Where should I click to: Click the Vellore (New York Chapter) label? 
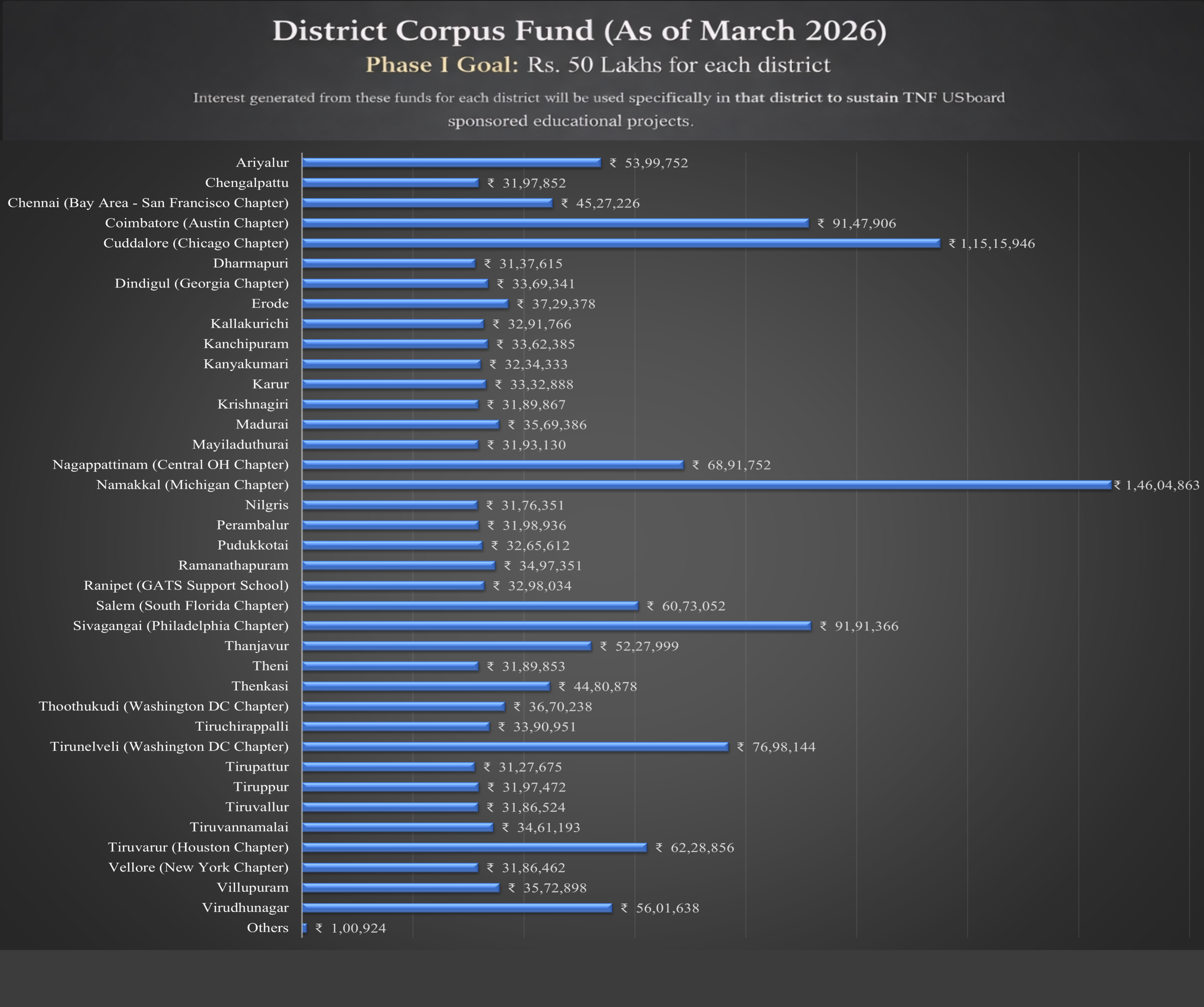click(198, 867)
